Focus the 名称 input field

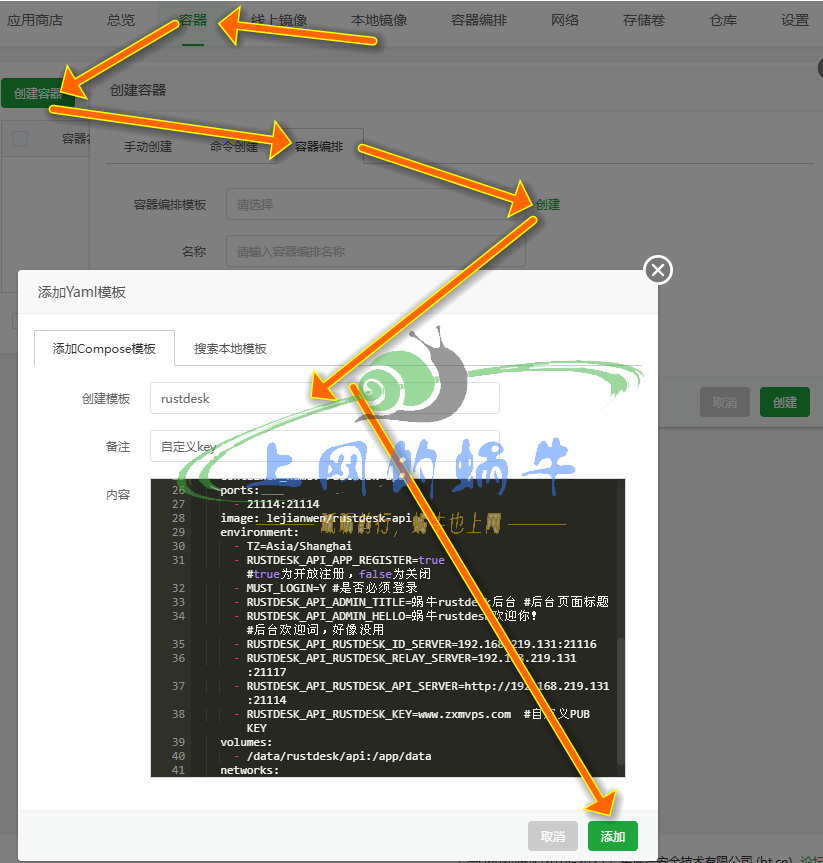[375, 252]
